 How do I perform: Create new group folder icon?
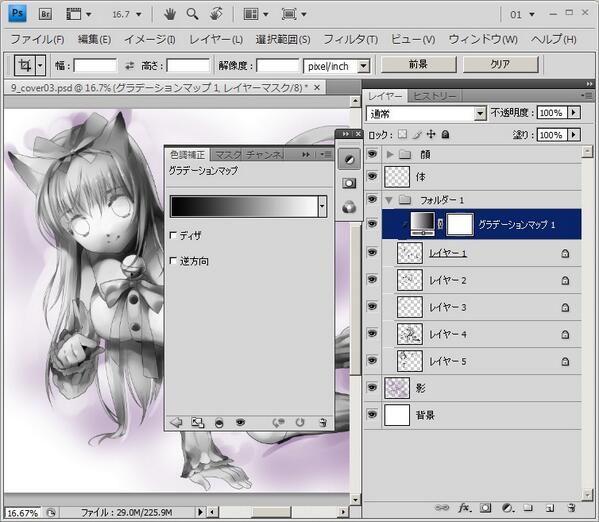click(x=528, y=508)
